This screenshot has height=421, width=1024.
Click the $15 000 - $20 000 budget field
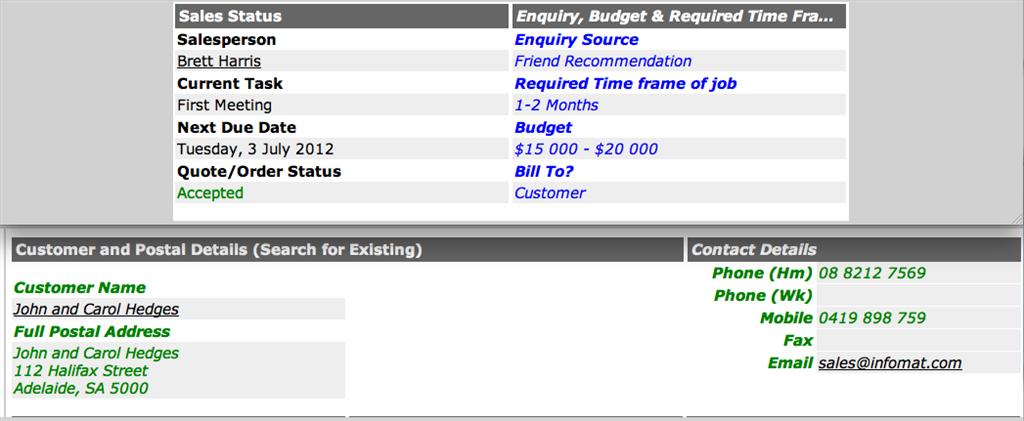click(679, 149)
